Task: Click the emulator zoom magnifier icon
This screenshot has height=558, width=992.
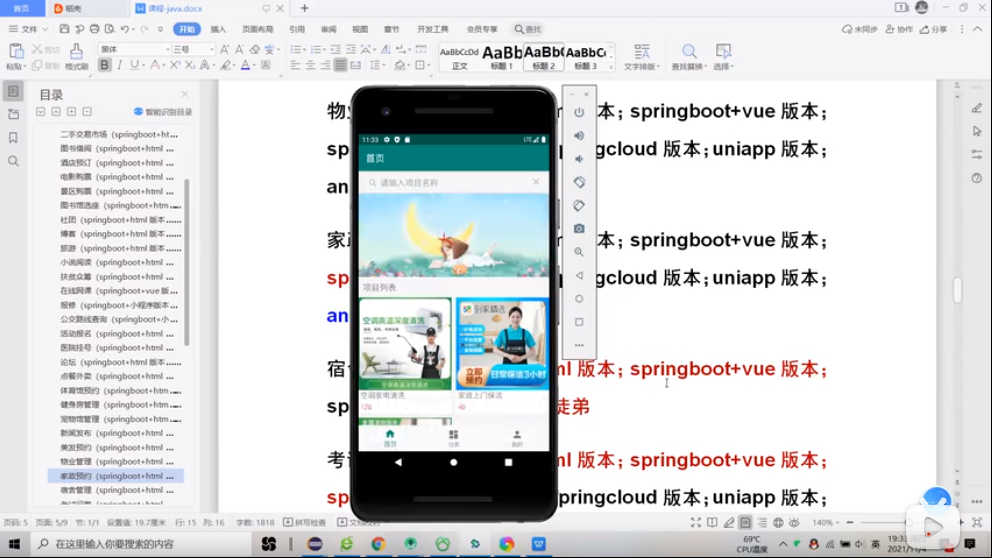Action: pyautogui.click(x=579, y=252)
